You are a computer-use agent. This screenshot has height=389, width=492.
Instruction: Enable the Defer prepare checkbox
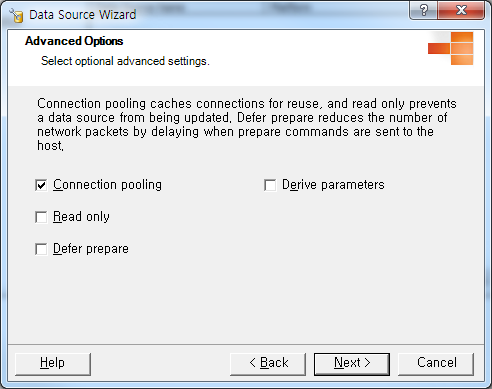click(x=41, y=249)
